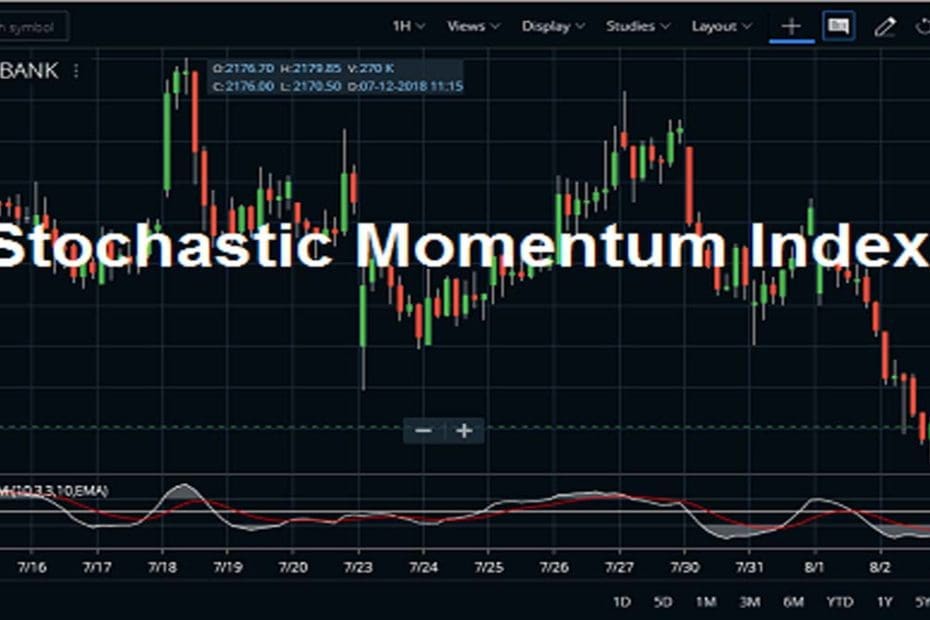Click the symbol search input box
Screen dimensions: 930x620
pos(33,27)
